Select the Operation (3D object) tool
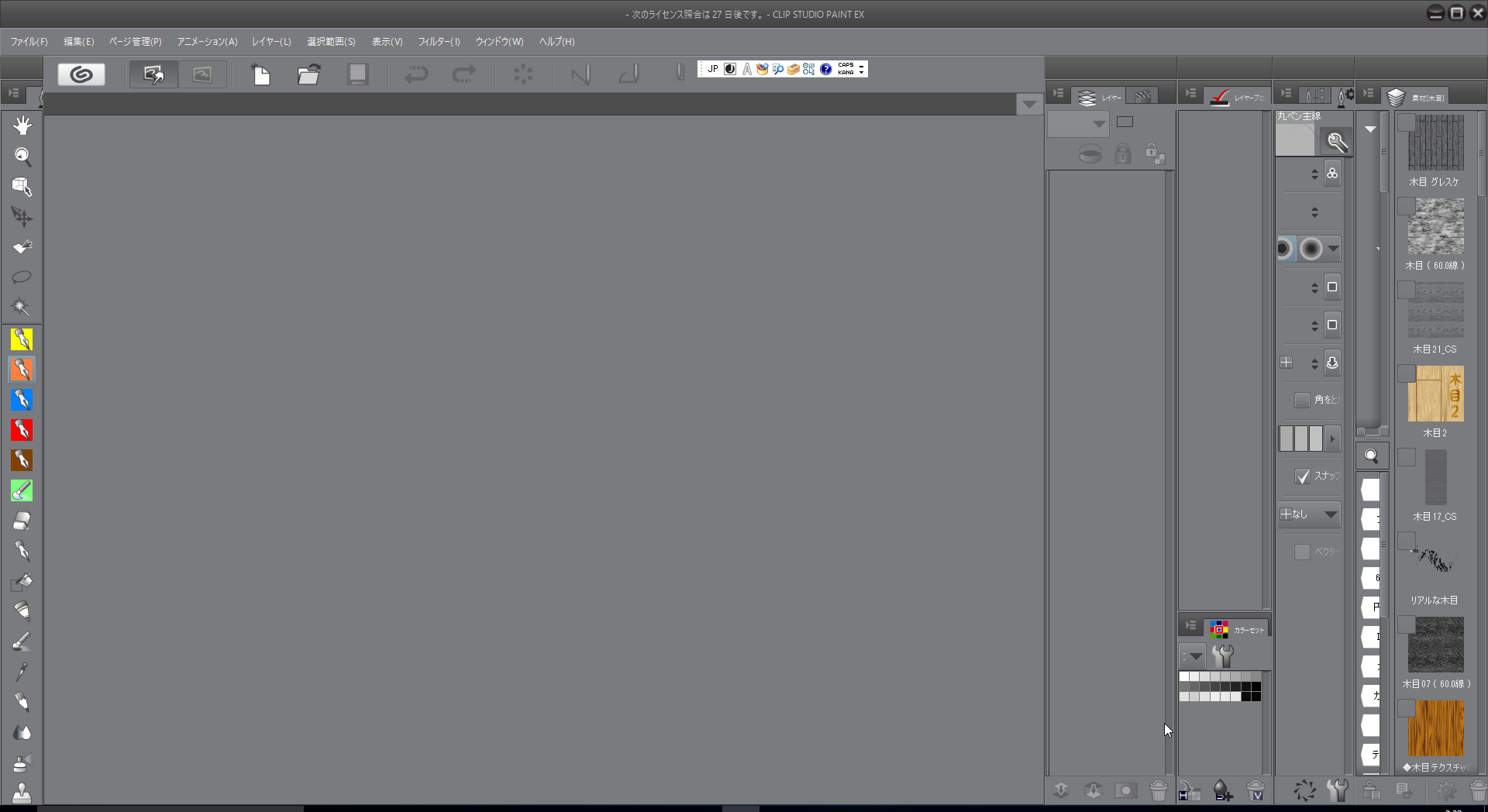 point(22,187)
